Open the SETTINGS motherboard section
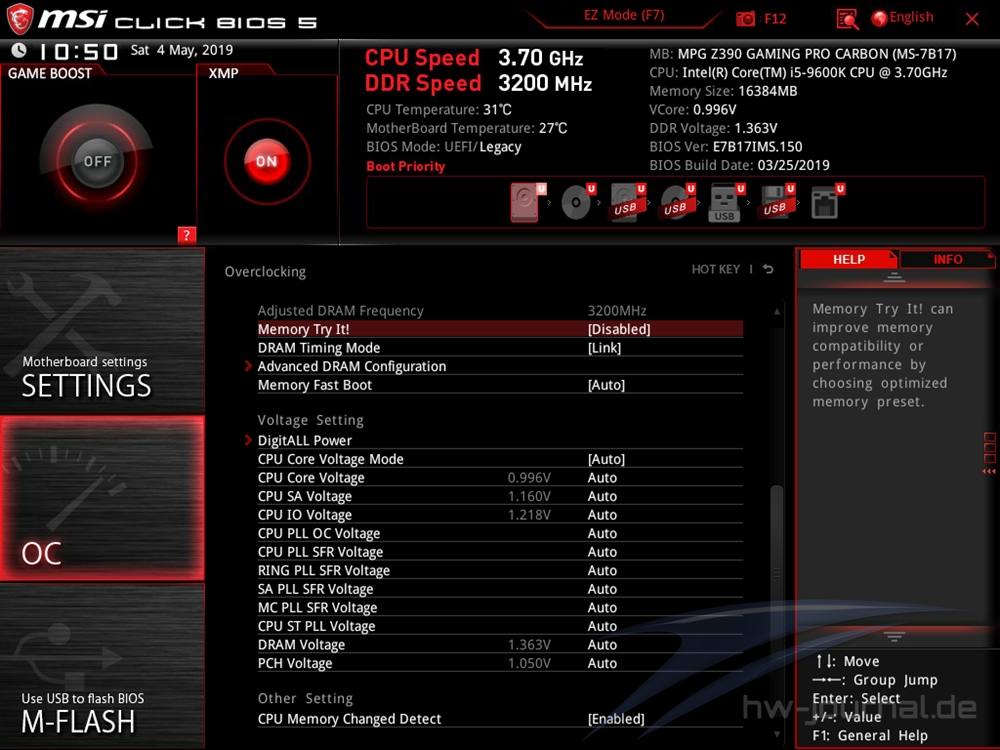 (102, 330)
